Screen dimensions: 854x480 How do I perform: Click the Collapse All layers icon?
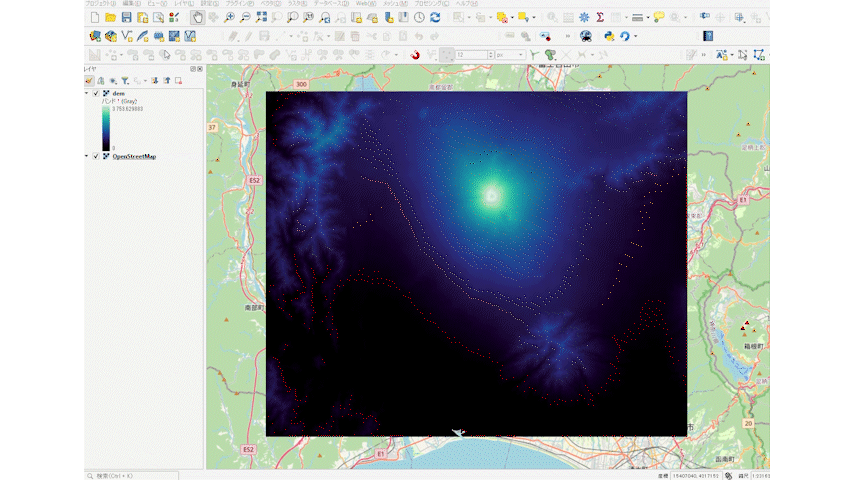click(167, 81)
